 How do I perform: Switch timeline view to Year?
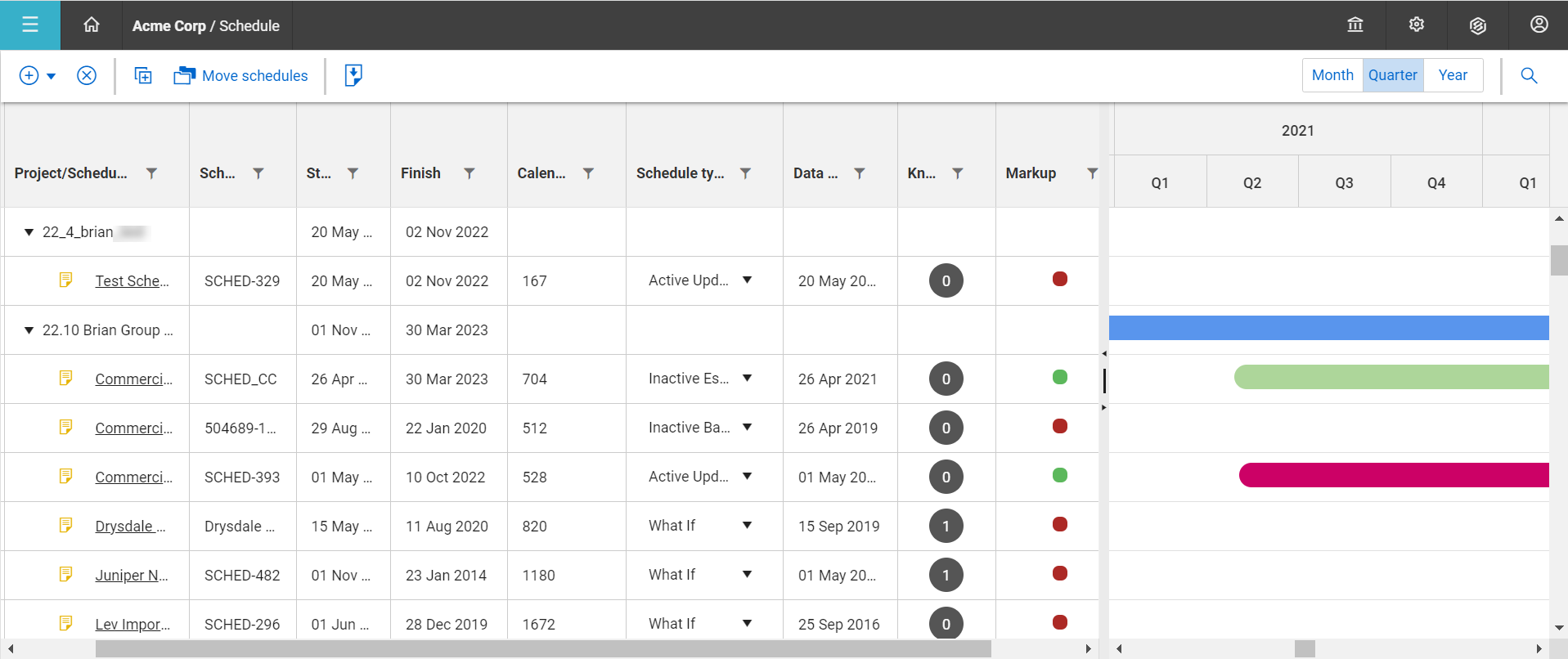pos(1453,75)
